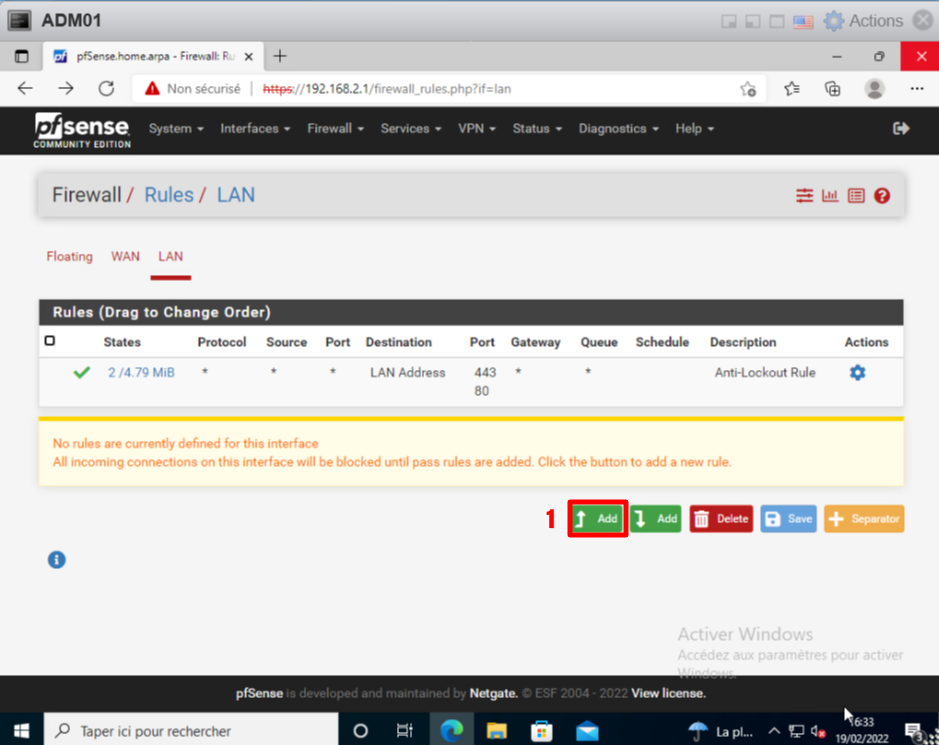
Task: Click the blue info icon below rules
Action: pyautogui.click(x=57, y=559)
